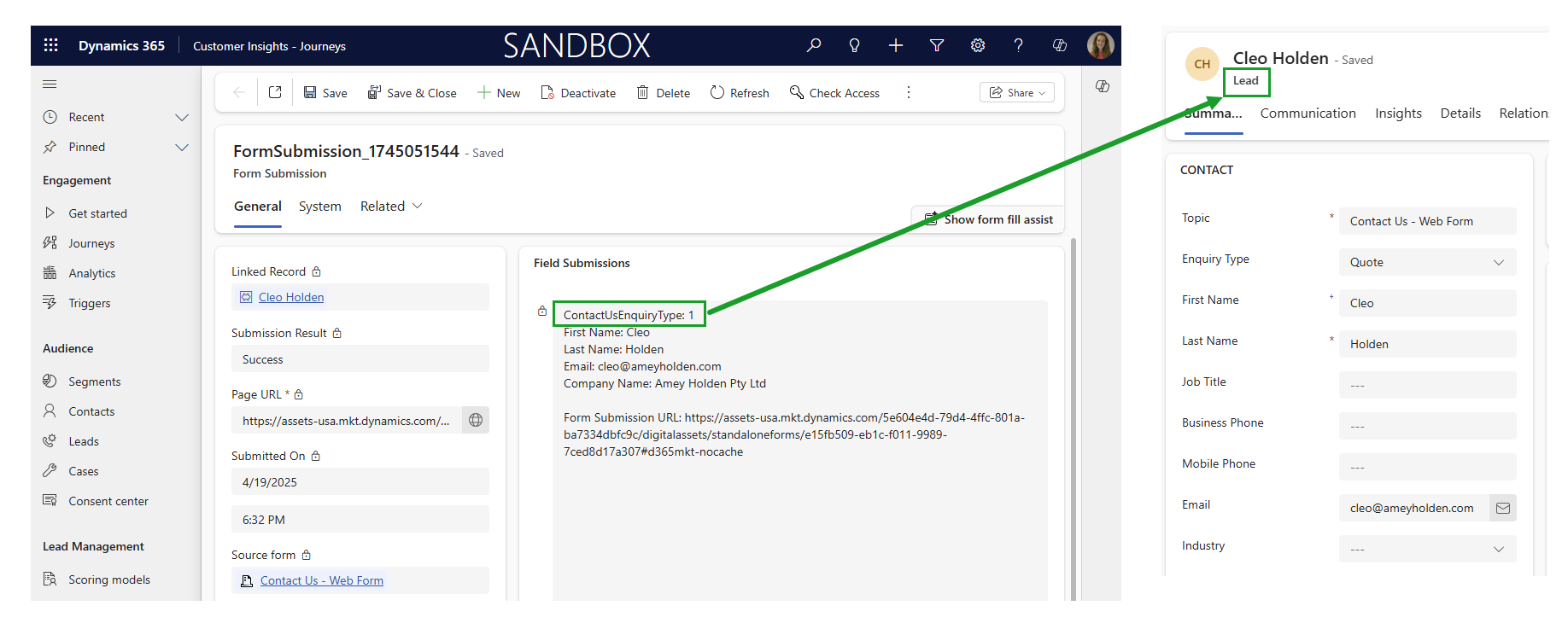Viewport: 1568px width, 629px height.
Task: Open the Copilot side pane icon
Action: click(1103, 86)
